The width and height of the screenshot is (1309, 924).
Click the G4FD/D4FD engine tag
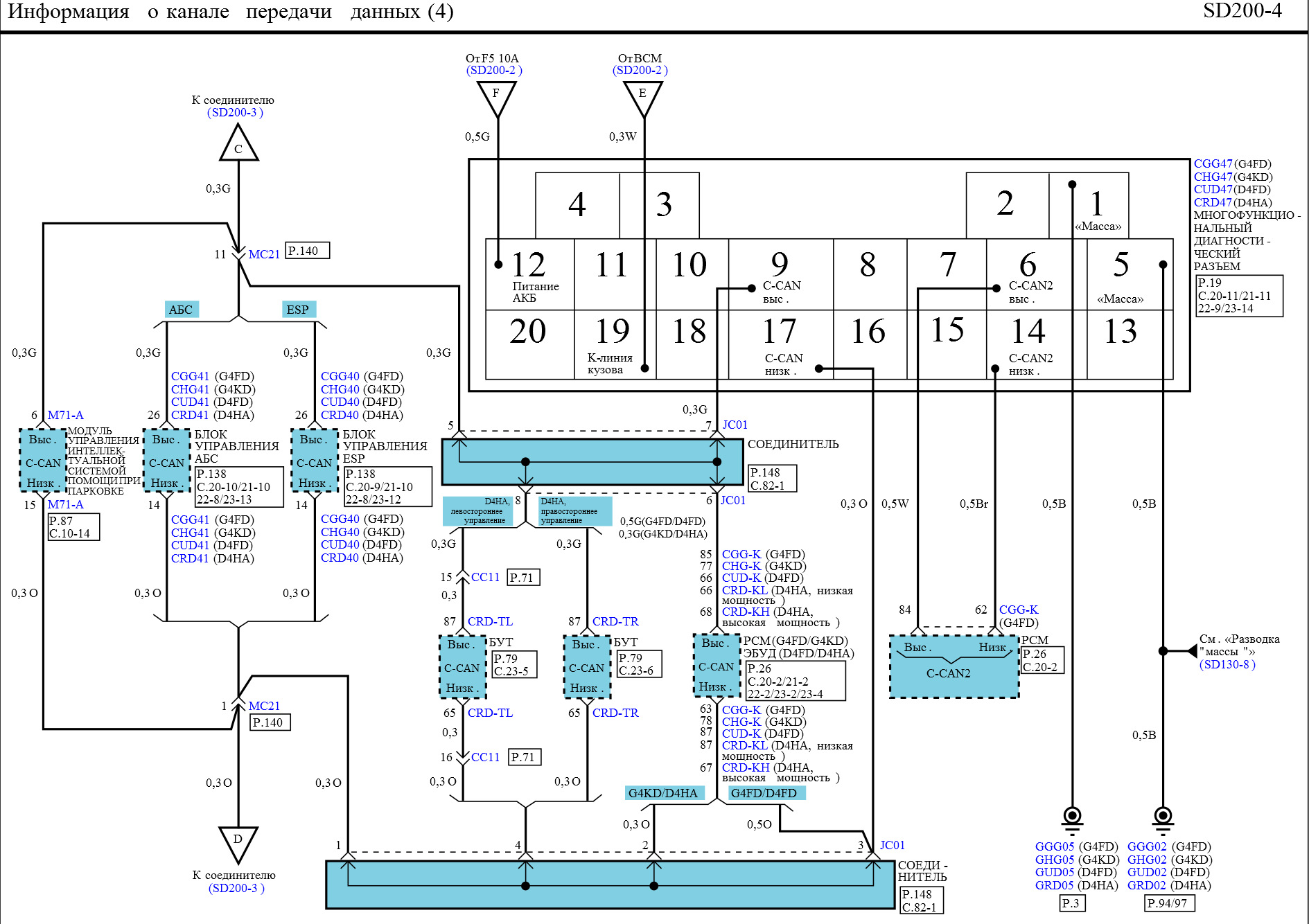coord(766,793)
